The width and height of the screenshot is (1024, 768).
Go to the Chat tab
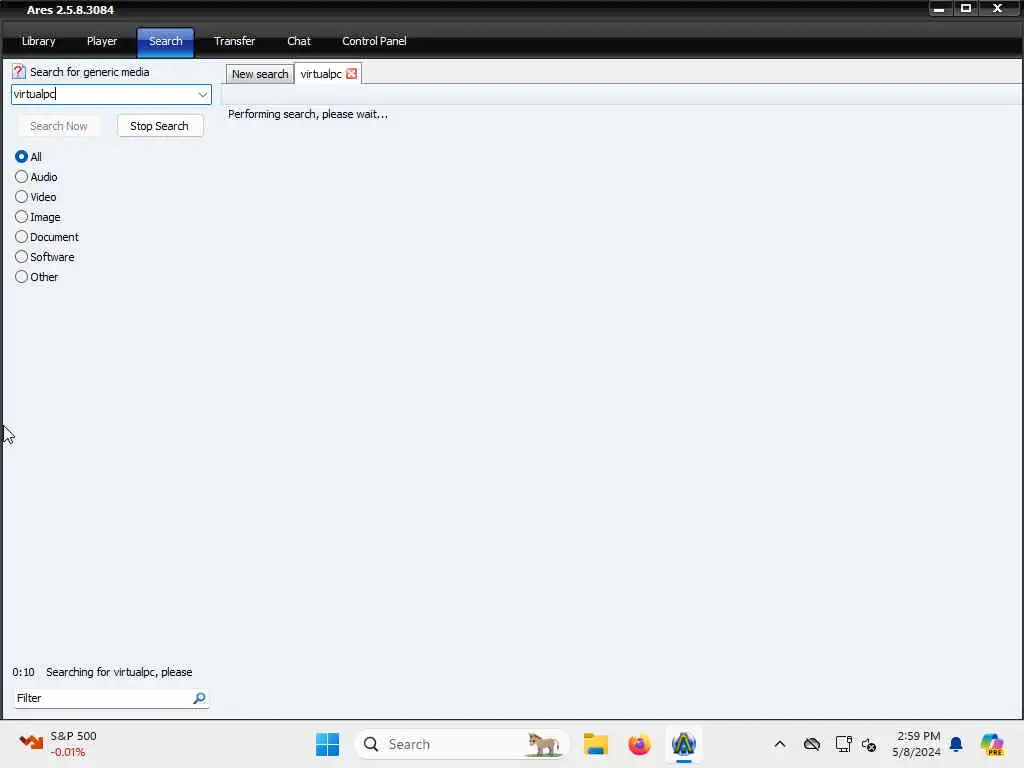click(x=298, y=41)
